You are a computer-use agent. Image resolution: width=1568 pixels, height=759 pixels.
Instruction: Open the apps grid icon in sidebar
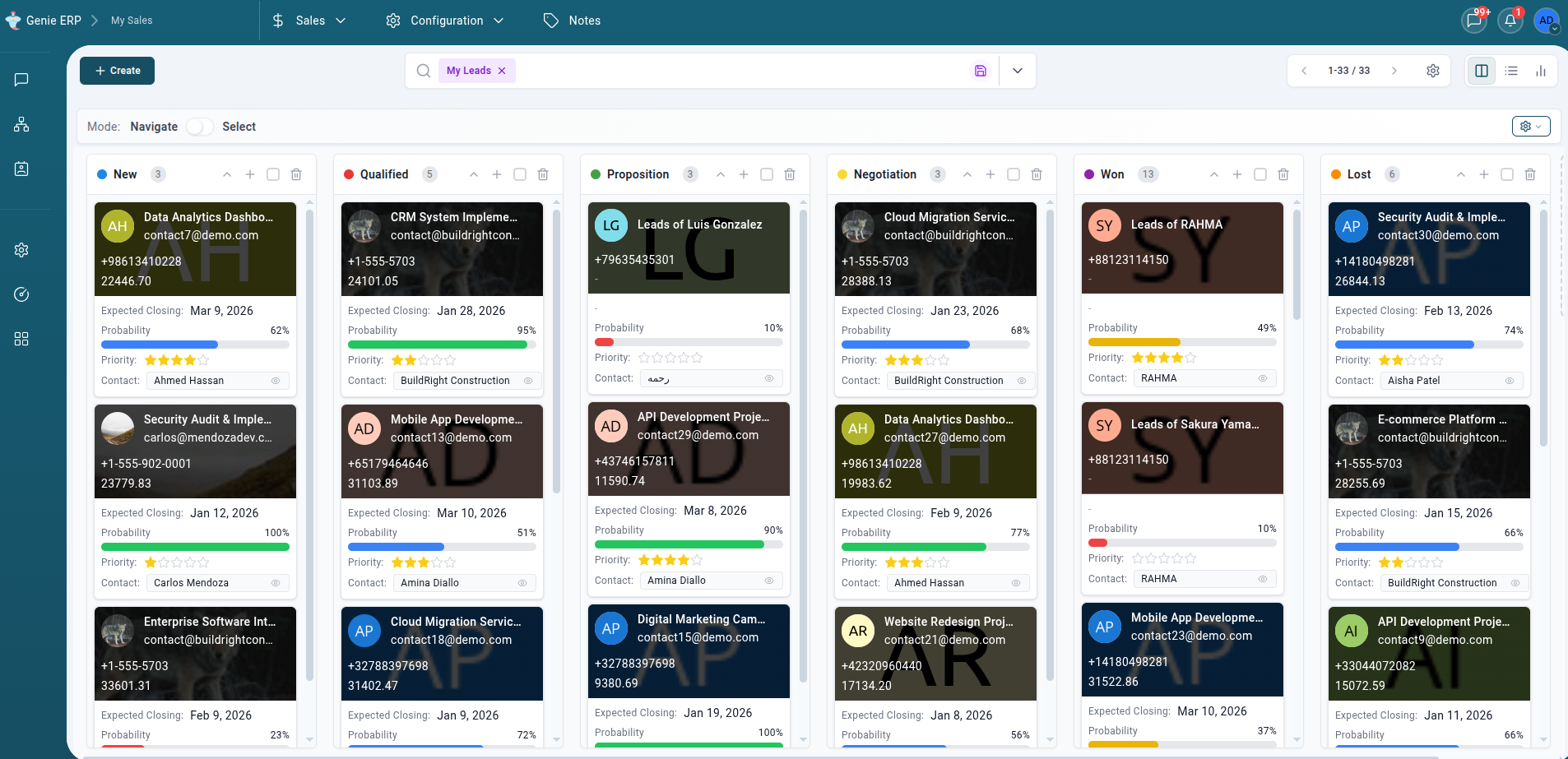pyautogui.click(x=22, y=338)
